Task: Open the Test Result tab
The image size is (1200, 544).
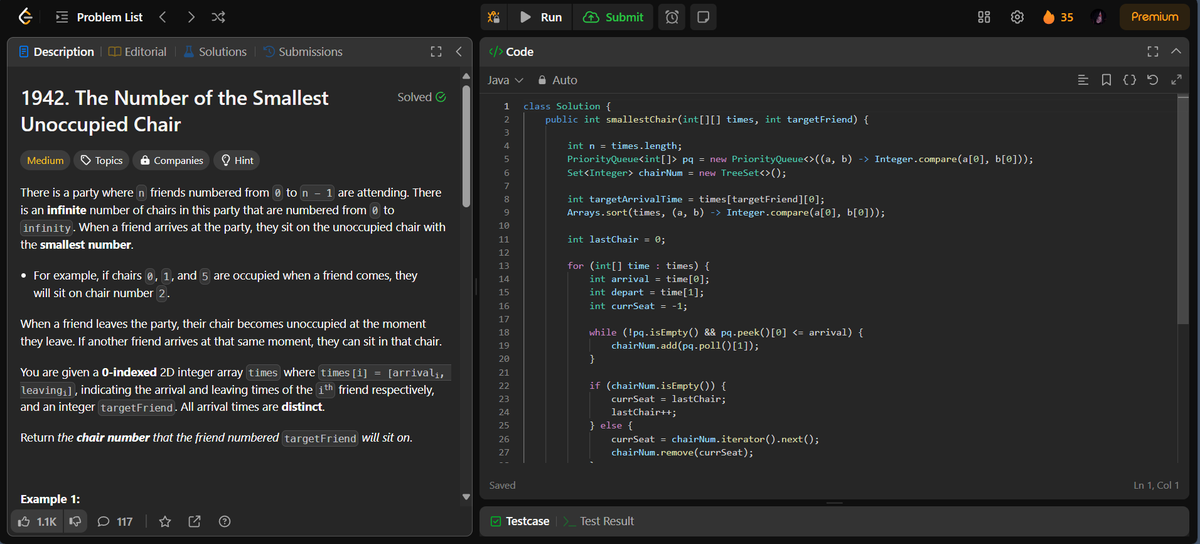Action: pyautogui.click(x=598, y=521)
